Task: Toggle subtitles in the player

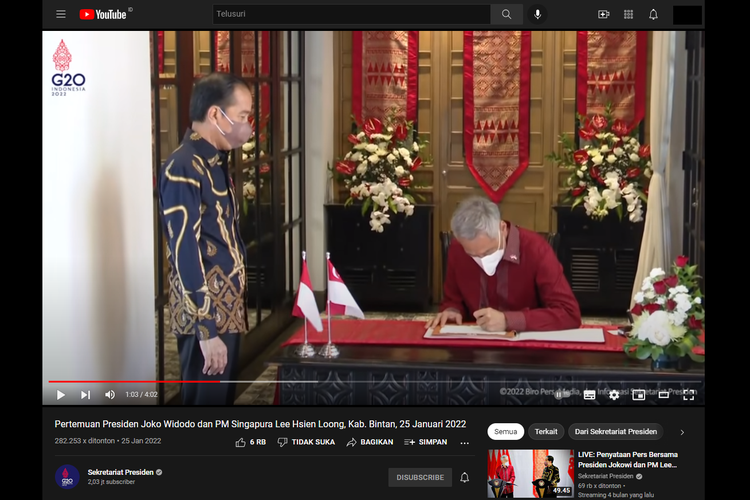Action: [590, 395]
